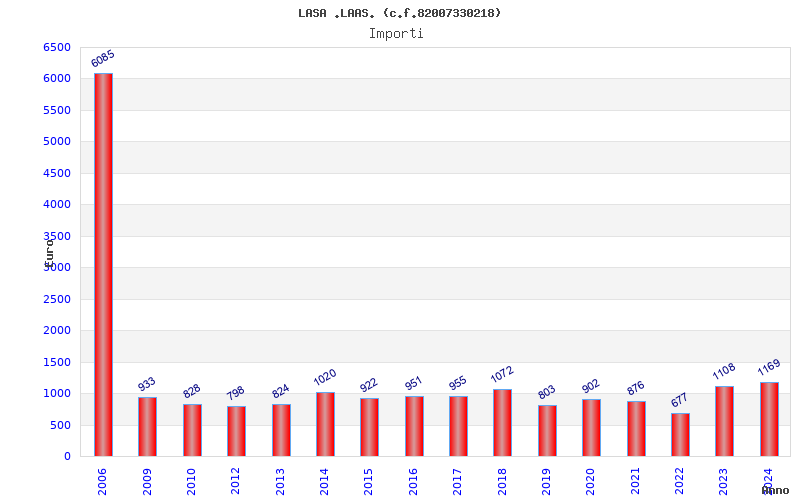Click the 2022 bar valued 677

point(680,435)
